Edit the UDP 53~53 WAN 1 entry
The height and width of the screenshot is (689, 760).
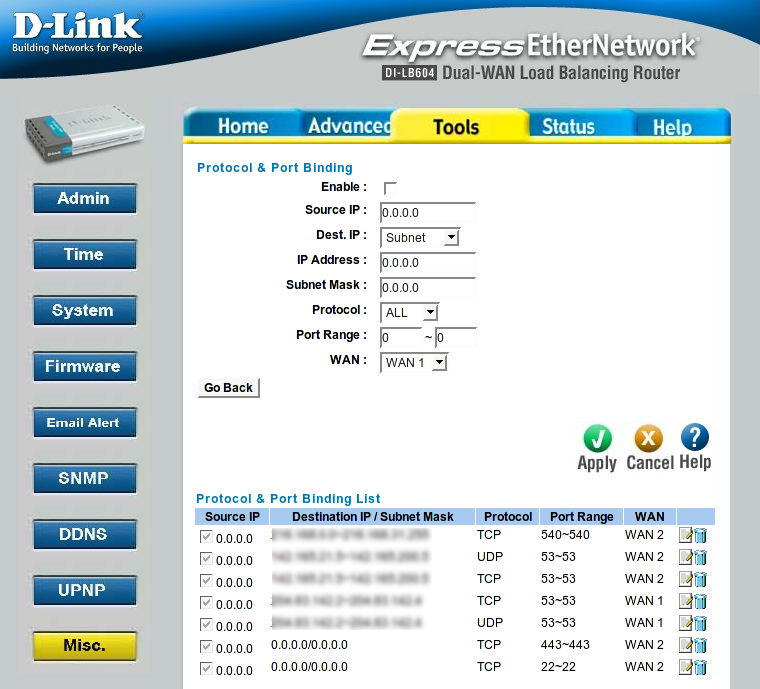pos(685,623)
